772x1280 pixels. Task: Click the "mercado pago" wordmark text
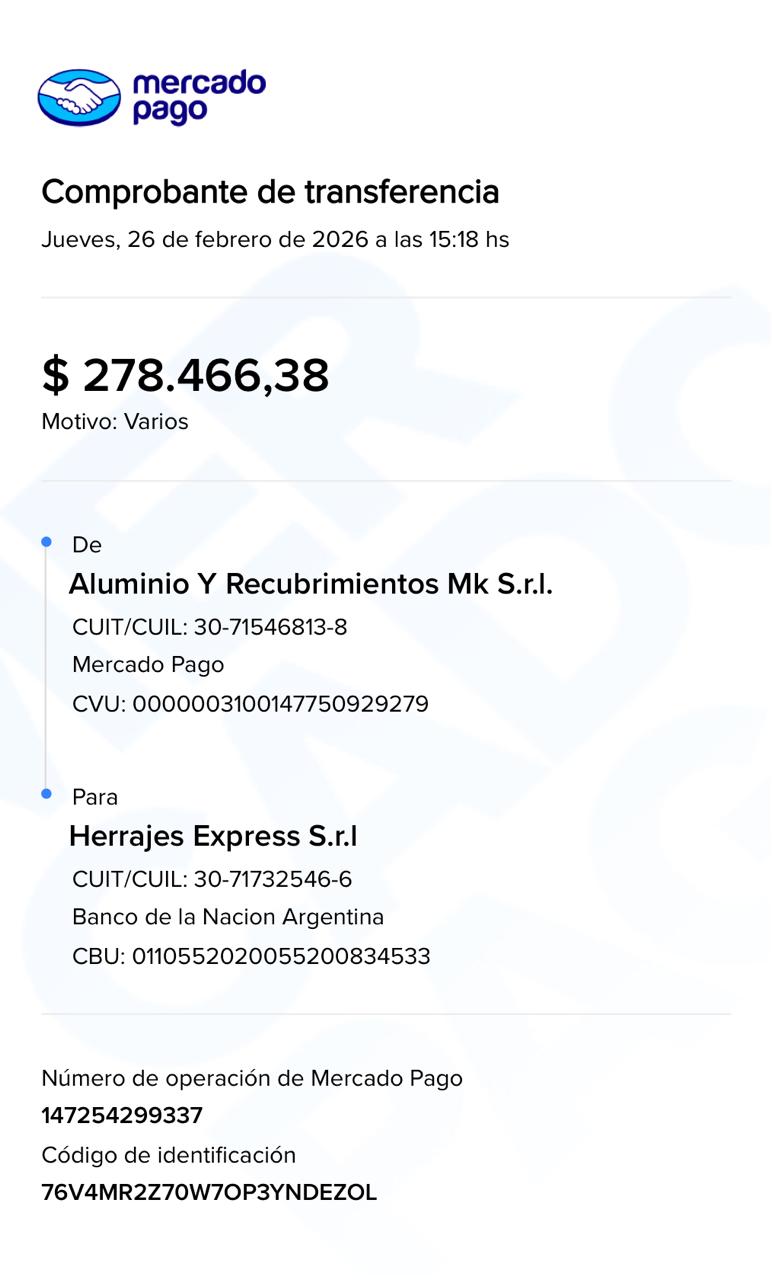[198, 97]
